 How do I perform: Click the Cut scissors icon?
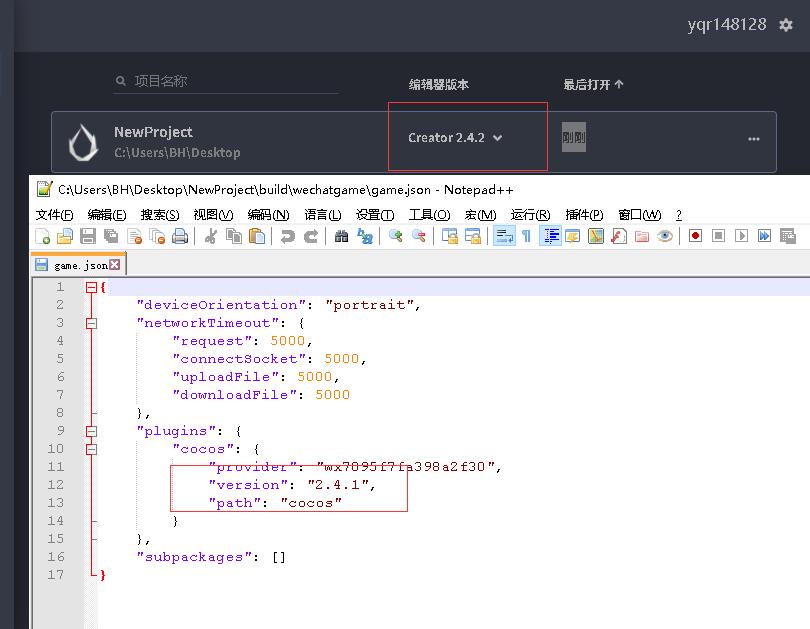(x=211, y=236)
